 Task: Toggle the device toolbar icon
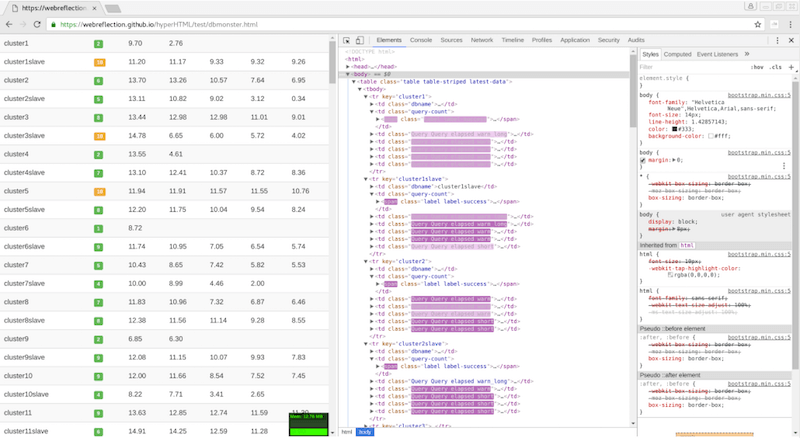click(359, 40)
